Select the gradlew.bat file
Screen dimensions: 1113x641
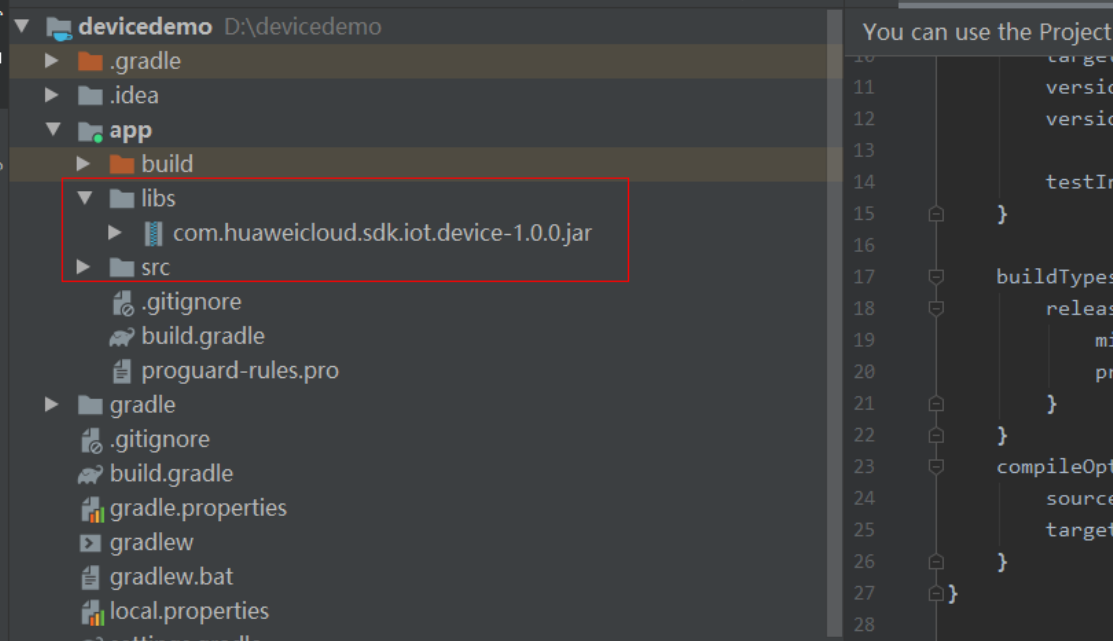(x=172, y=577)
